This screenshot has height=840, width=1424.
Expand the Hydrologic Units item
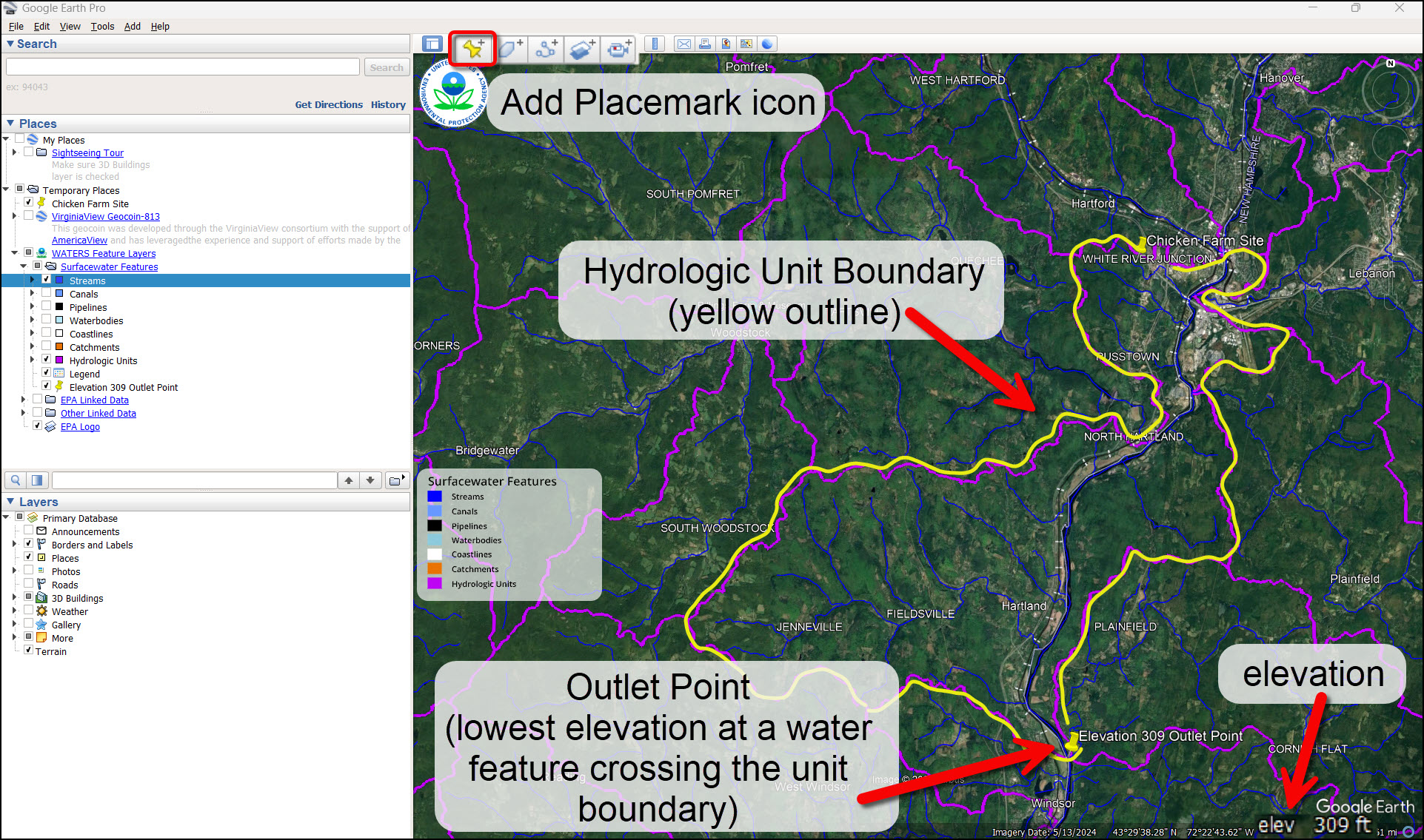click(32, 360)
